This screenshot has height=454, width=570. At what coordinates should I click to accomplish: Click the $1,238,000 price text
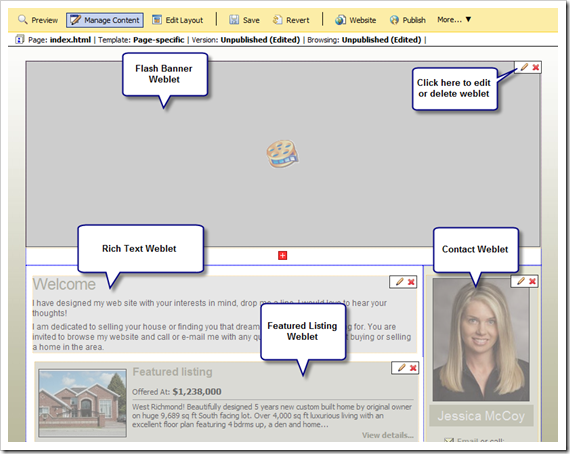197,391
